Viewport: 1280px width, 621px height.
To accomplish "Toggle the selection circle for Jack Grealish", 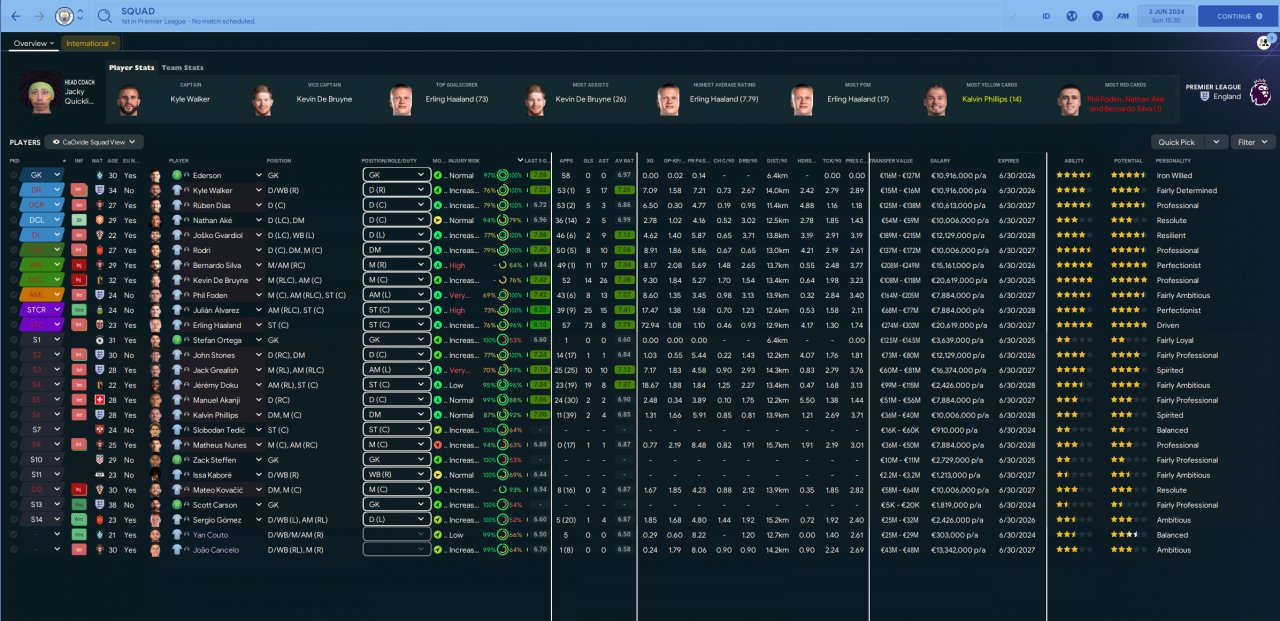I will [14, 370].
